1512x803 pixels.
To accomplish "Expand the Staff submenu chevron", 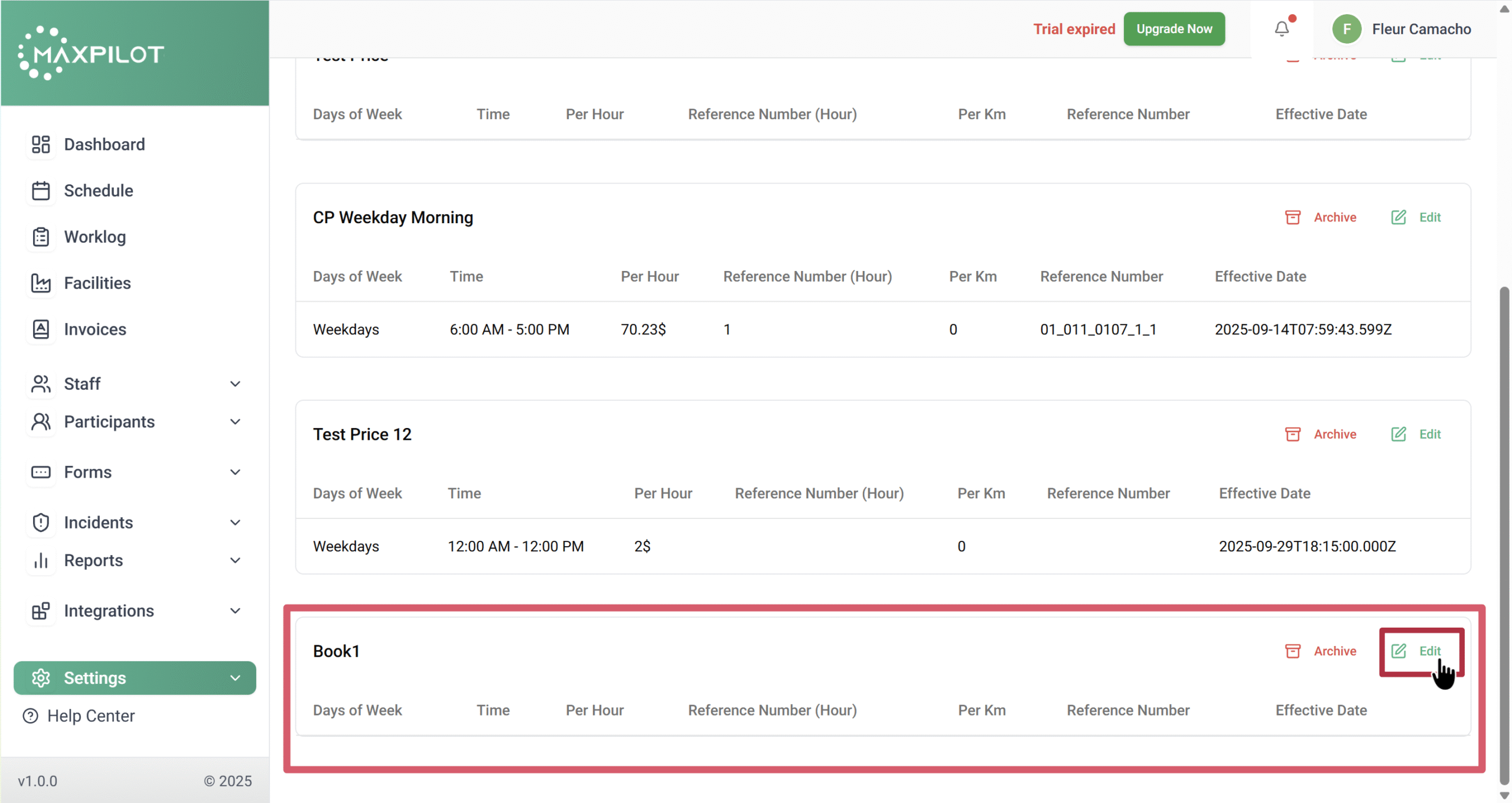I will click(235, 384).
